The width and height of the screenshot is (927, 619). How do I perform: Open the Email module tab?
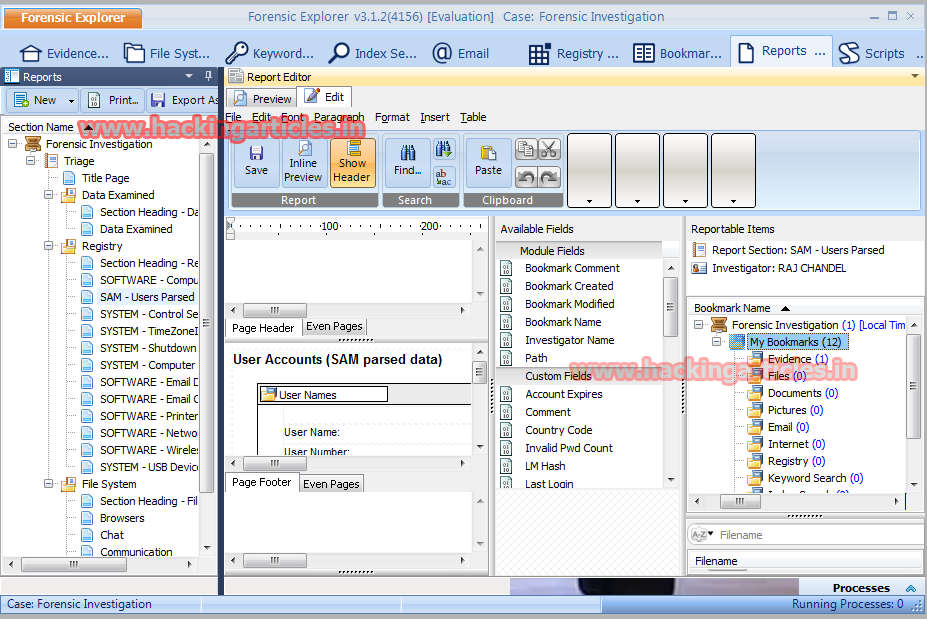click(x=461, y=53)
